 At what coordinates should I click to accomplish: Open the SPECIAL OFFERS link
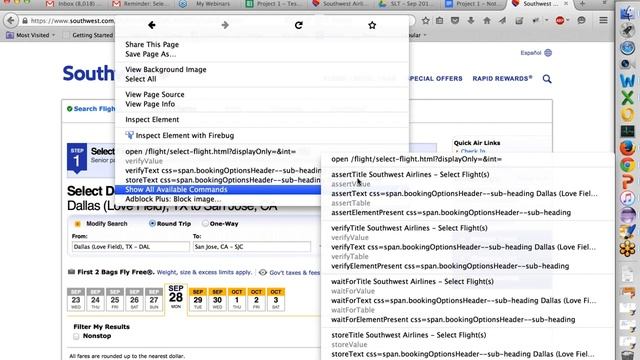click(435, 78)
